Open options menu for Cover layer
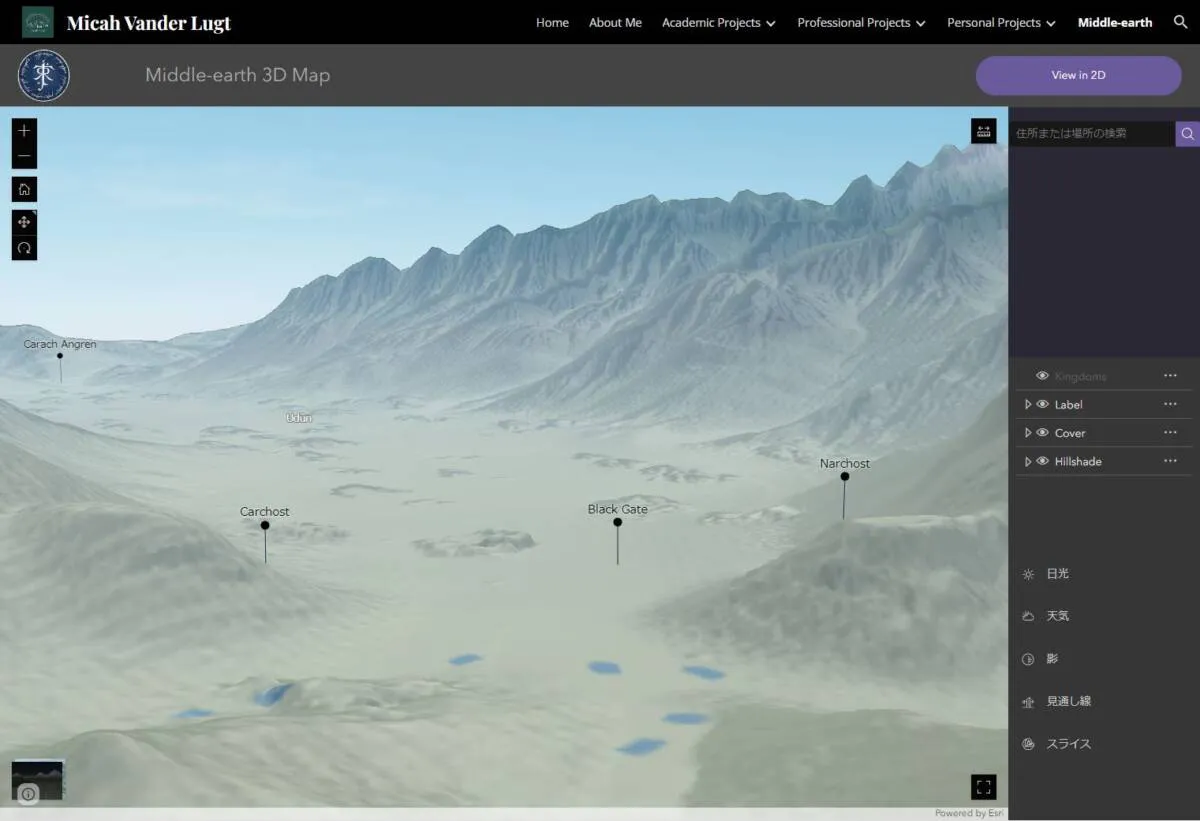Screen dimensions: 1200x821 pos(1170,432)
